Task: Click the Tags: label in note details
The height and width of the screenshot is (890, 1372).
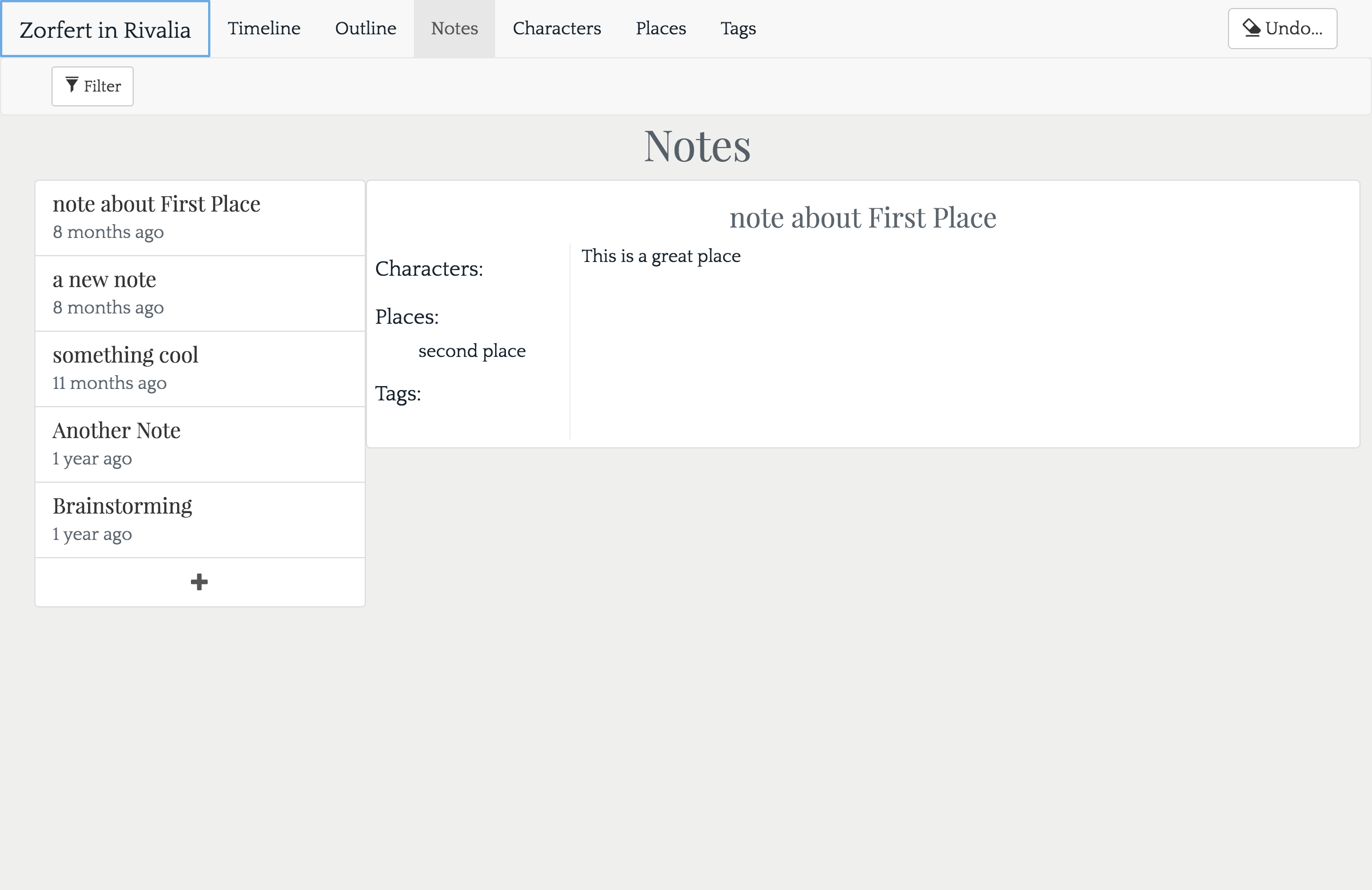Action: pyautogui.click(x=398, y=394)
